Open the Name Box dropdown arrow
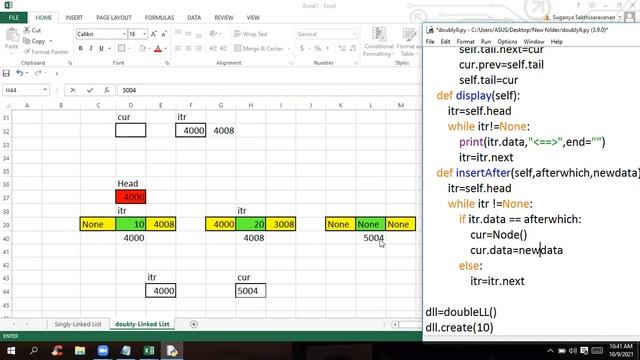This screenshot has width=640, height=360. click(x=45, y=90)
